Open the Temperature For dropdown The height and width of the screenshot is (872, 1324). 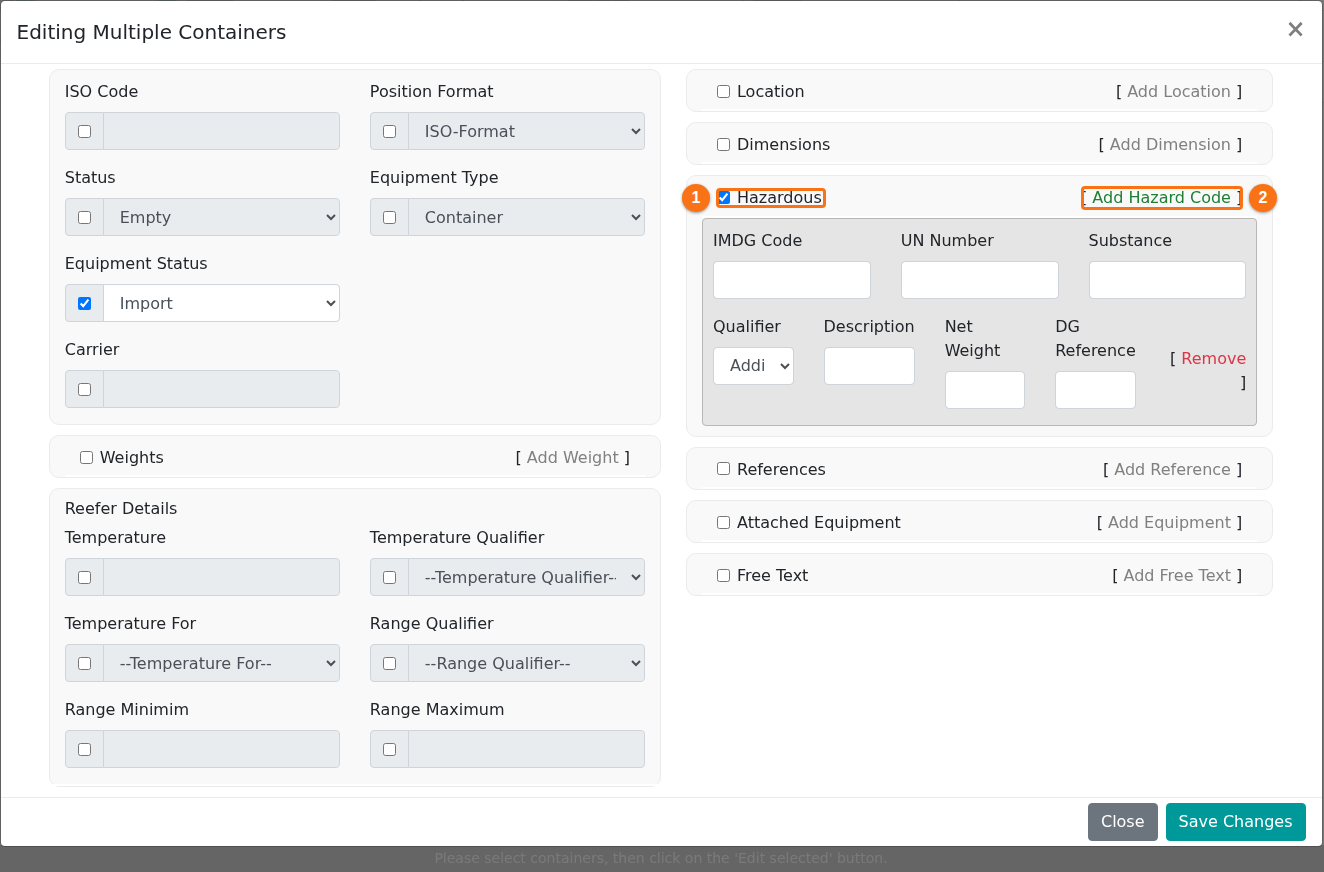(221, 663)
